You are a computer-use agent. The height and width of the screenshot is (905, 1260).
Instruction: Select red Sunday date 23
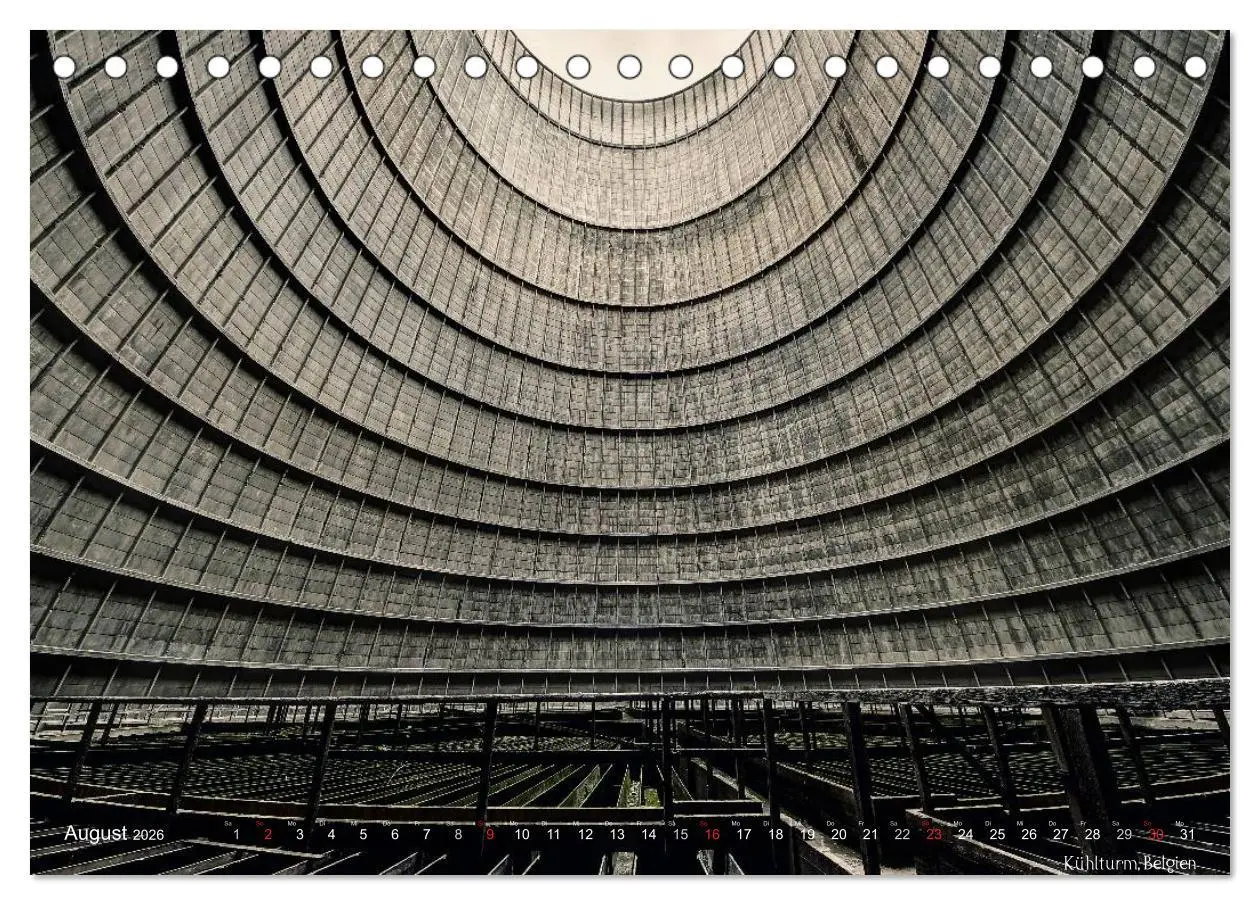click(x=934, y=834)
